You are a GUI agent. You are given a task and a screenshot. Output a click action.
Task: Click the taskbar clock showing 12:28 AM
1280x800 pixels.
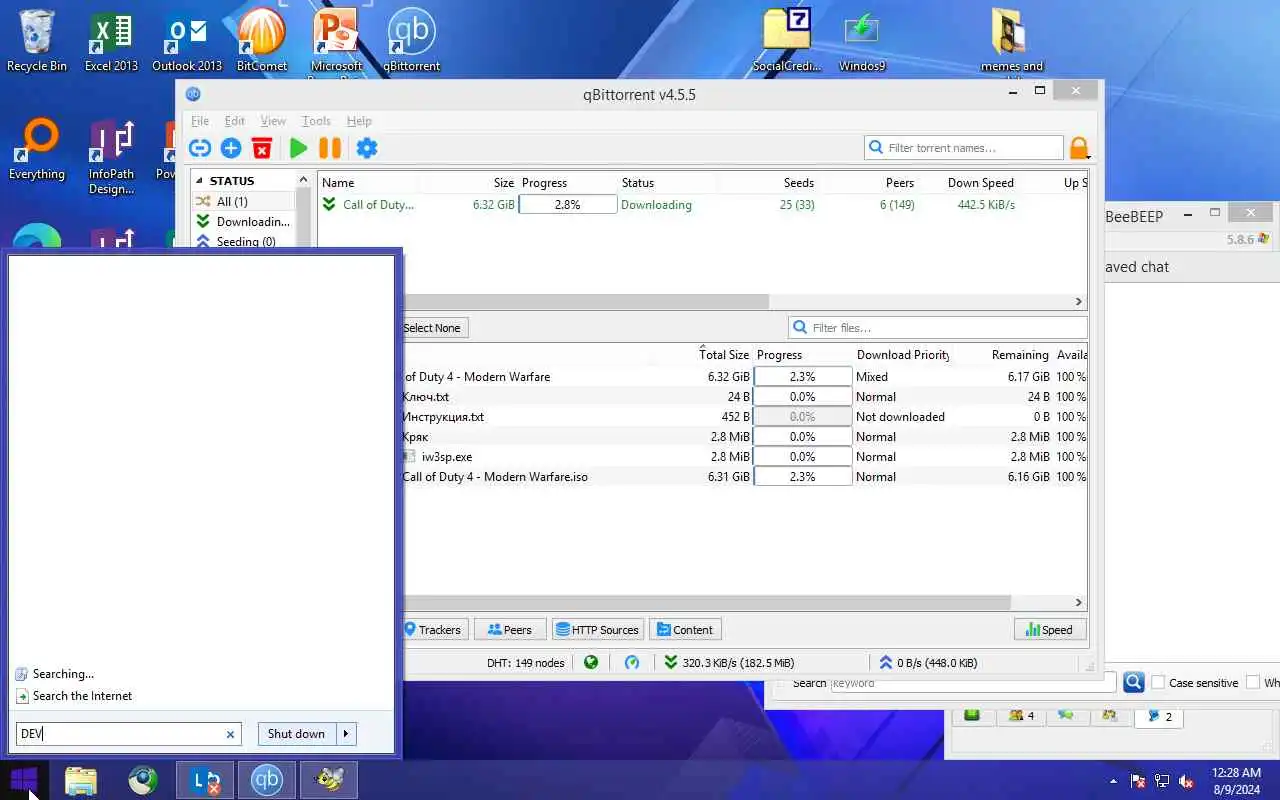[x=1236, y=781]
